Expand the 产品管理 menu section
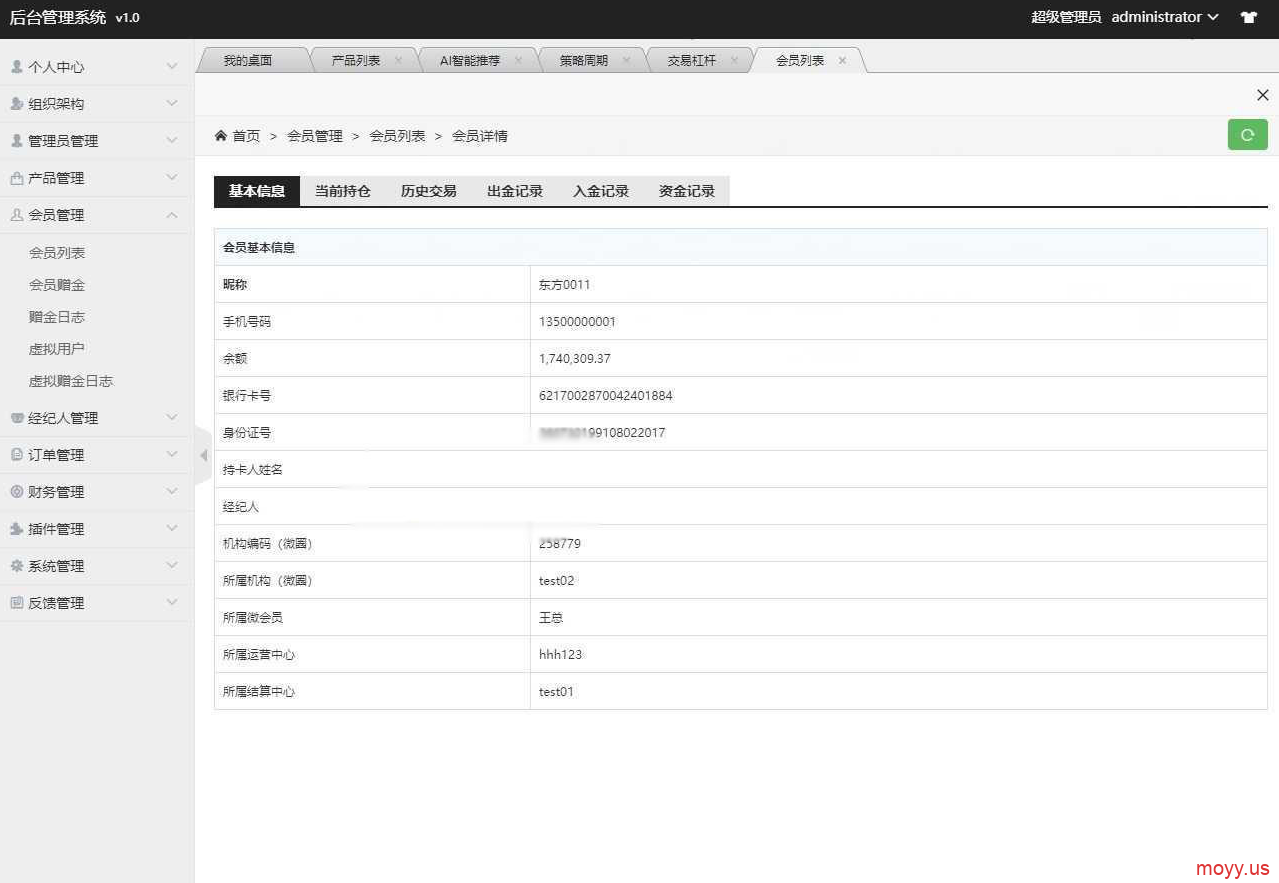The width and height of the screenshot is (1279, 883). pyautogui.click(x=96, y=178)
